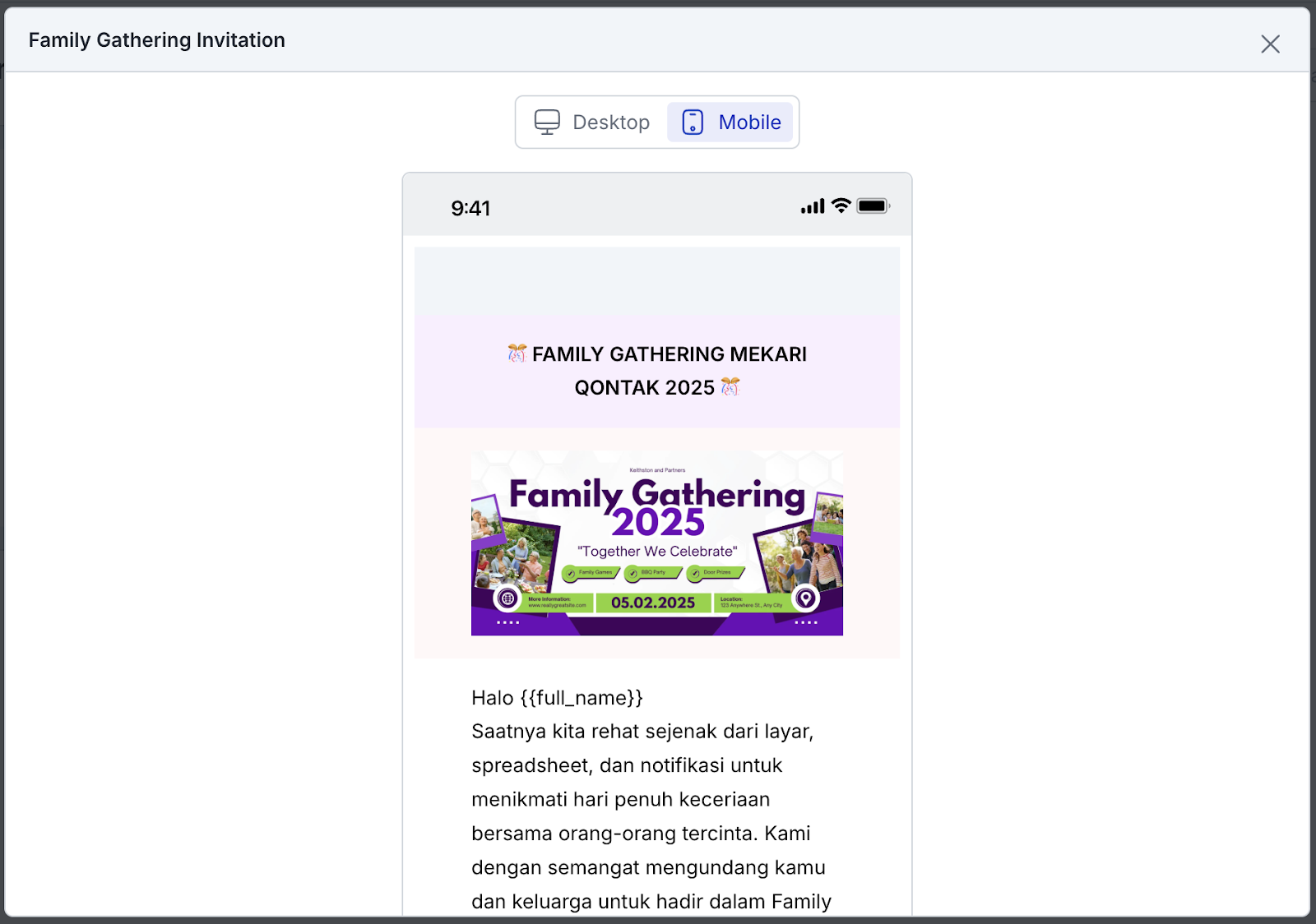The height and width of the screenshot is (924, 1316).
Task: Click the 9:41 time in phone preview
Action: [x=470, y=208]
